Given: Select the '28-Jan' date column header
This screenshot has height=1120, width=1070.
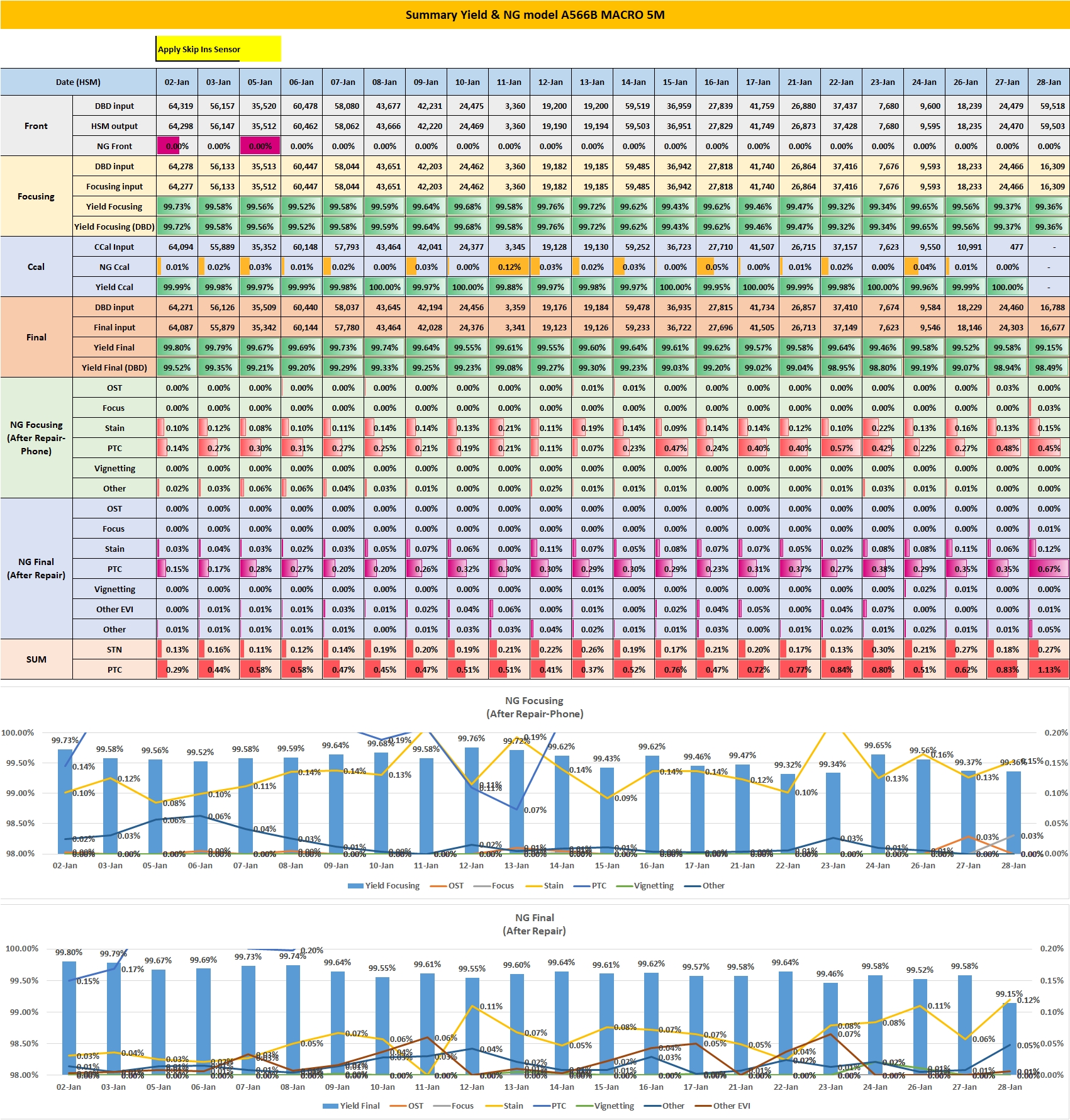Looking at the screenshot, I should [1049, 82].
